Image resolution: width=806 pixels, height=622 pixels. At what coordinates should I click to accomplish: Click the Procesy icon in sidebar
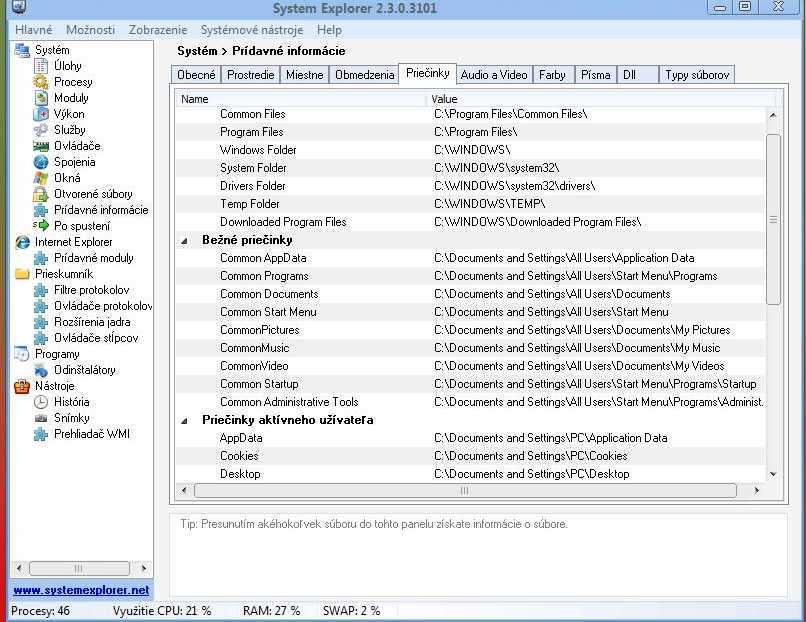pos(41,82)
